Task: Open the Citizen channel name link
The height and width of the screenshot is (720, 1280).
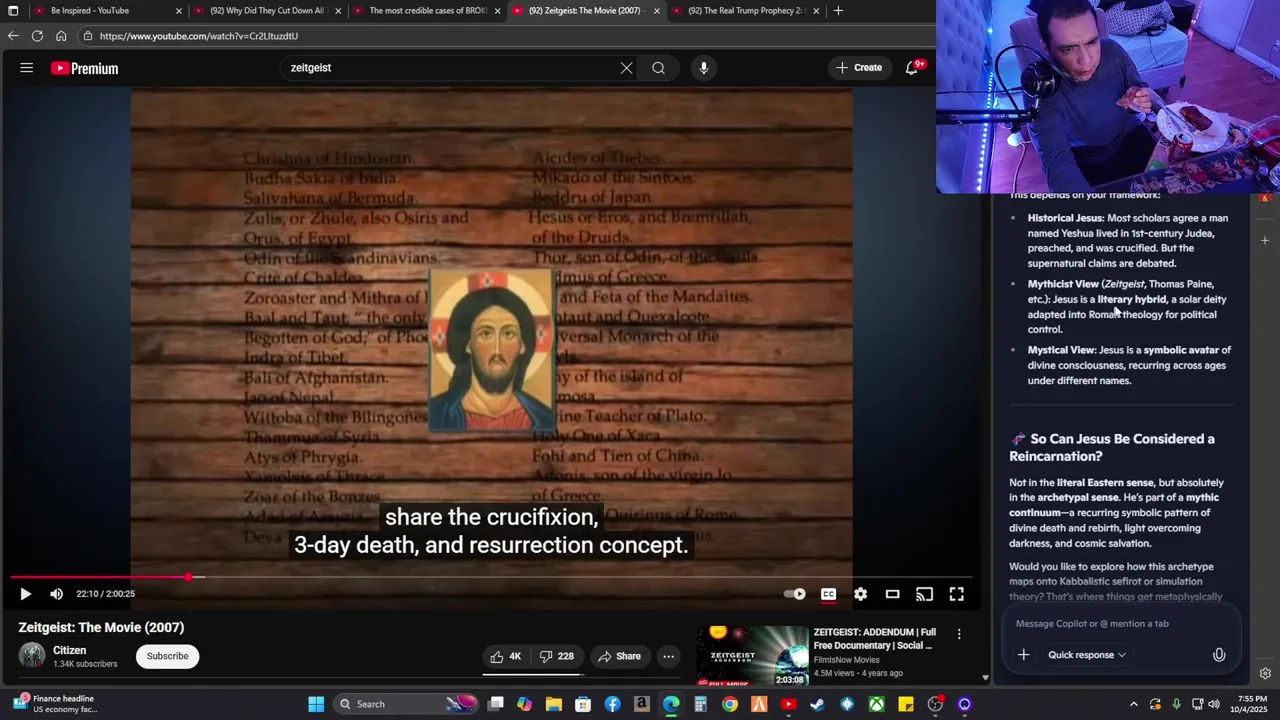Action: (70, 650)
